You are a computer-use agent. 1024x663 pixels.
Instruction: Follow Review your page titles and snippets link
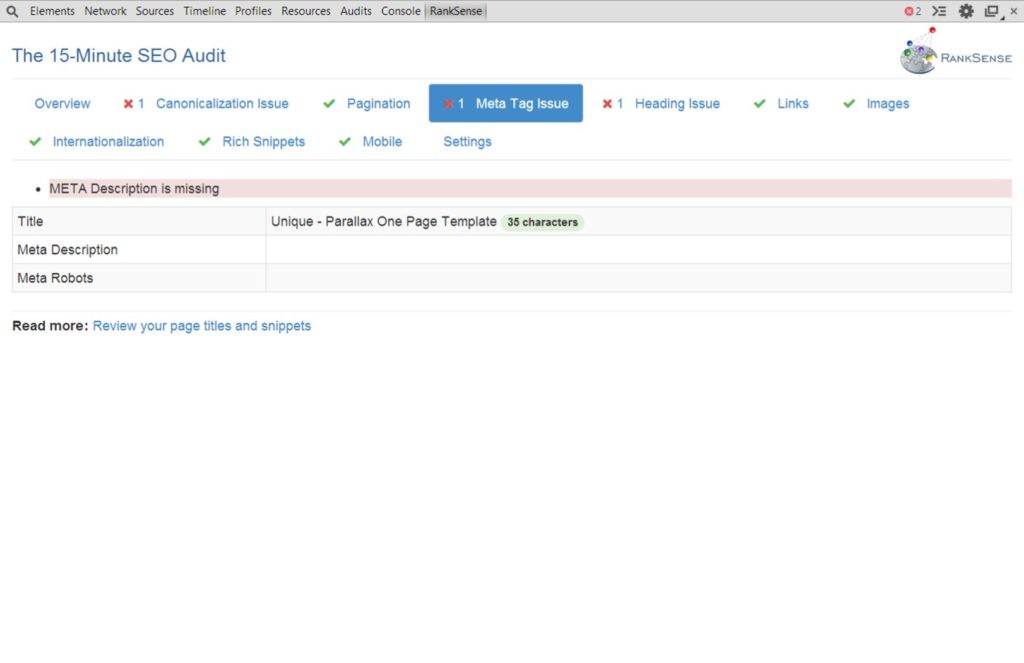coord(202,326)
